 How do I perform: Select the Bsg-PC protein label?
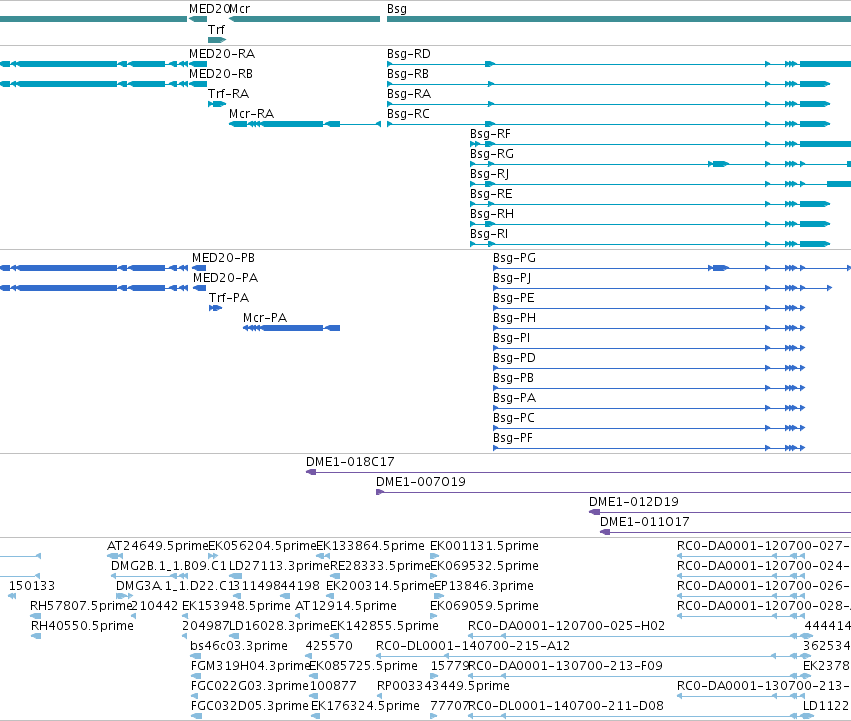tap(513, 419)
